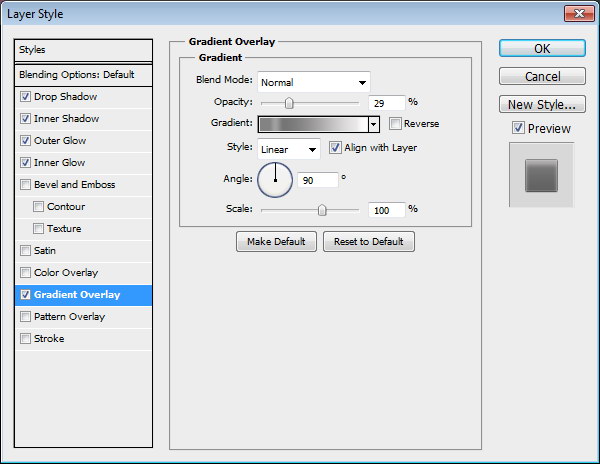Open the gradient Style dropdown
Screen dimensions: 600x464
[x=288, y=148]
